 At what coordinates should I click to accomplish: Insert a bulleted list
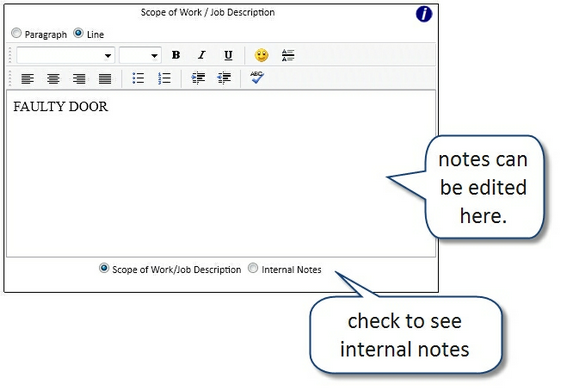click(x=138, y=78)
